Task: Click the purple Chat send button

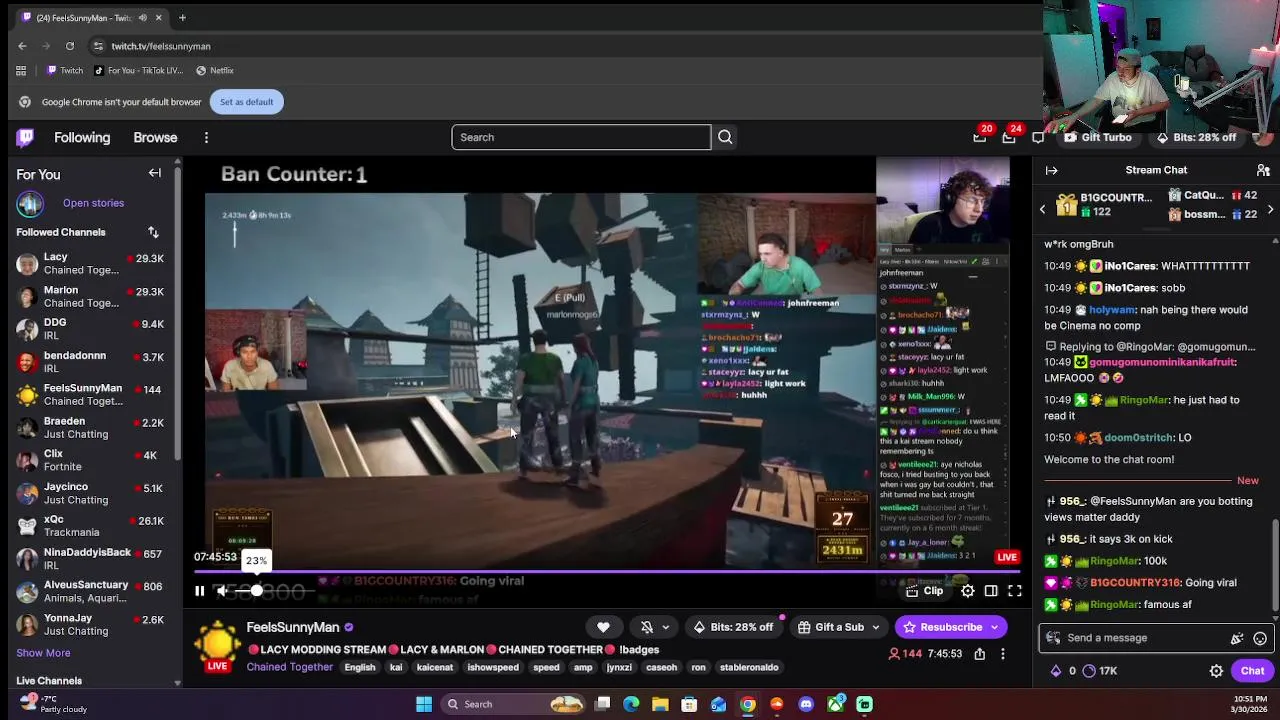Action: [1252, 671]
